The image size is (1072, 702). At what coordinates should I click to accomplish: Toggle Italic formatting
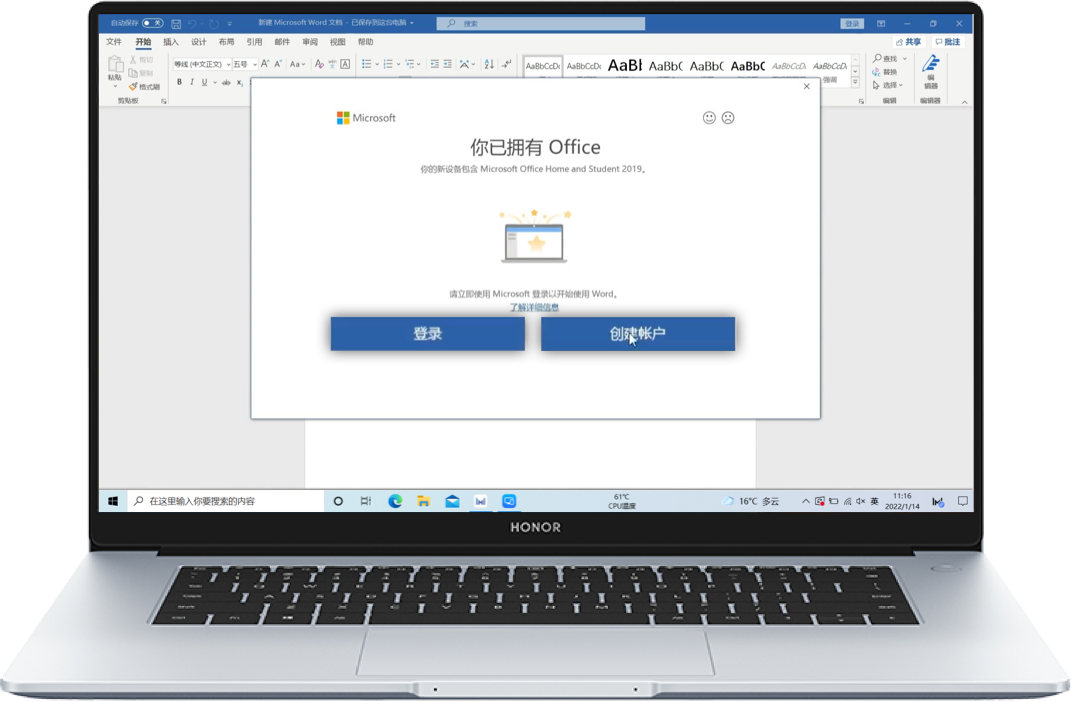[191, 82]
